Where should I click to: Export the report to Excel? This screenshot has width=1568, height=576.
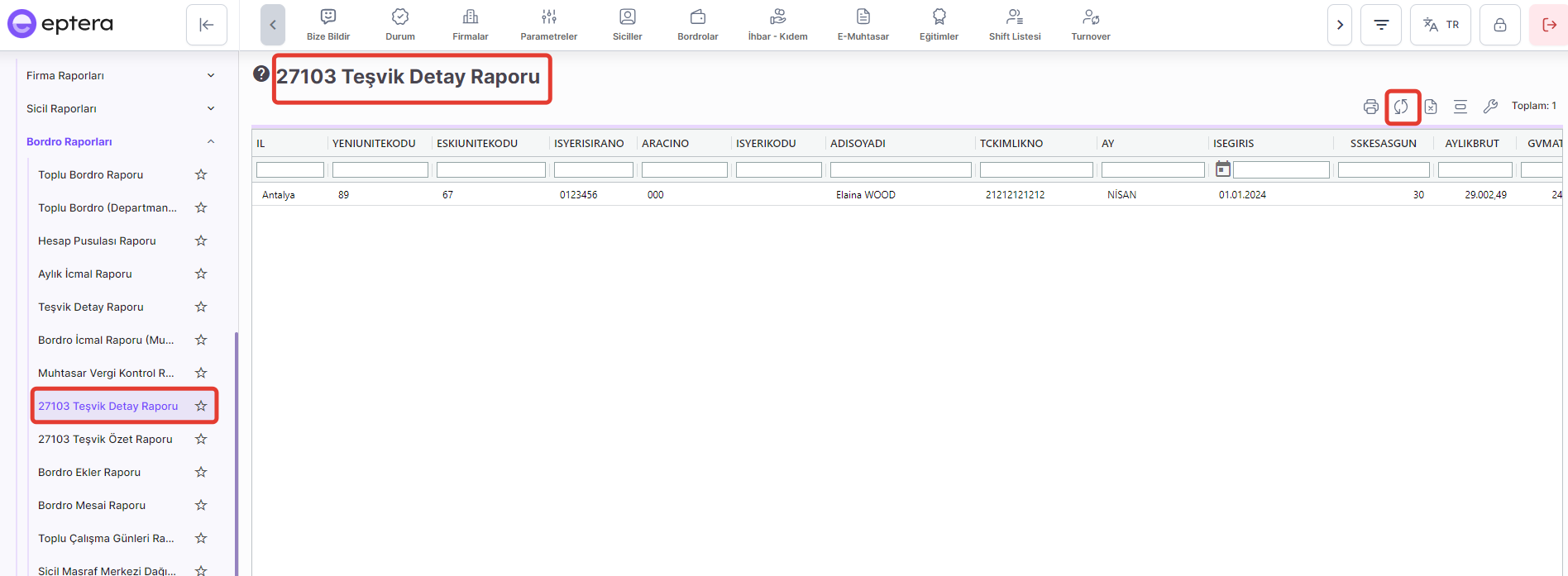(x=1431, y=107)
